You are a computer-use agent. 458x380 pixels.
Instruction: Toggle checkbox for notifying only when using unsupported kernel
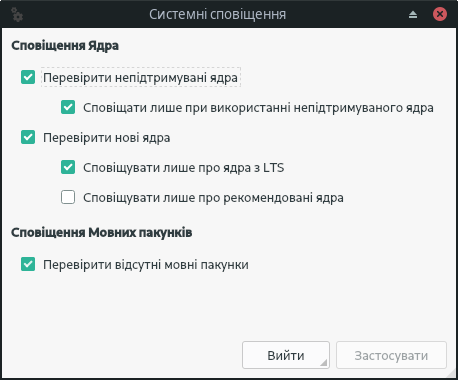click(x=68, y=107)
